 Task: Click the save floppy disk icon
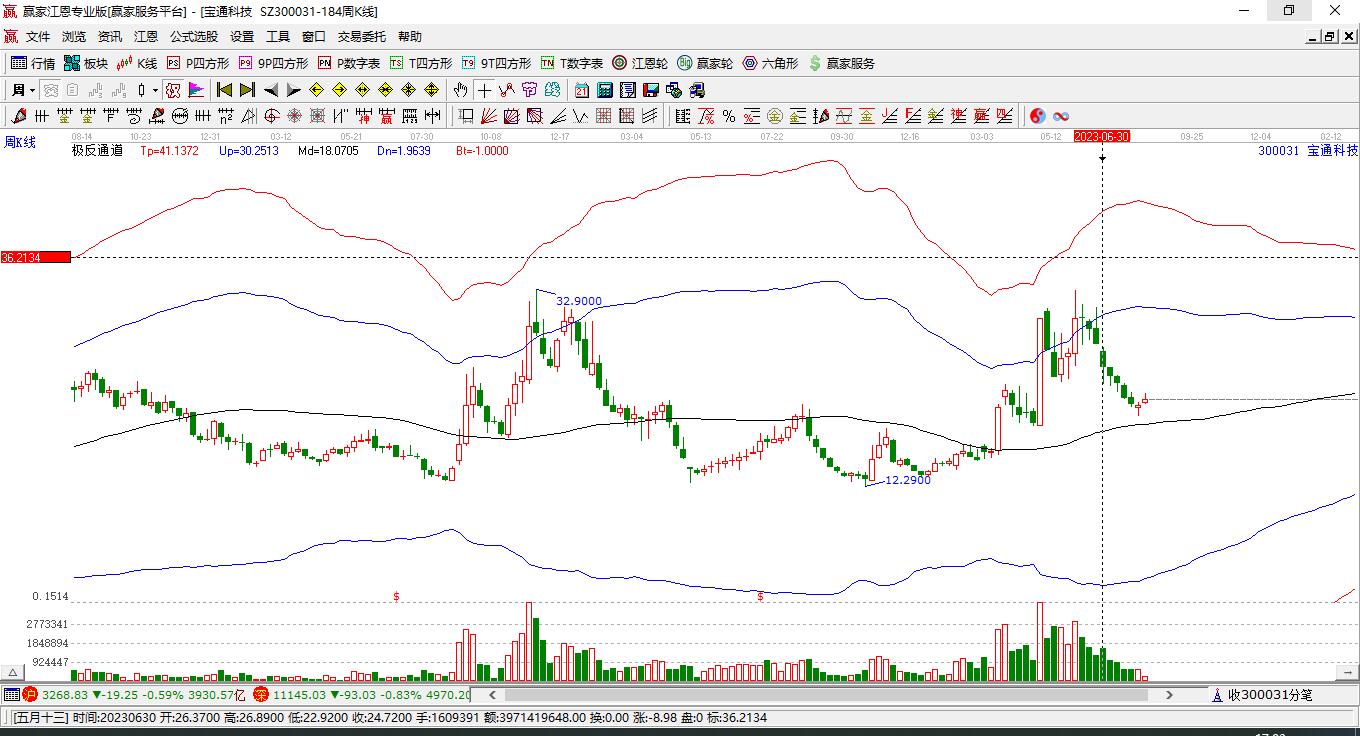click(651, 90)
